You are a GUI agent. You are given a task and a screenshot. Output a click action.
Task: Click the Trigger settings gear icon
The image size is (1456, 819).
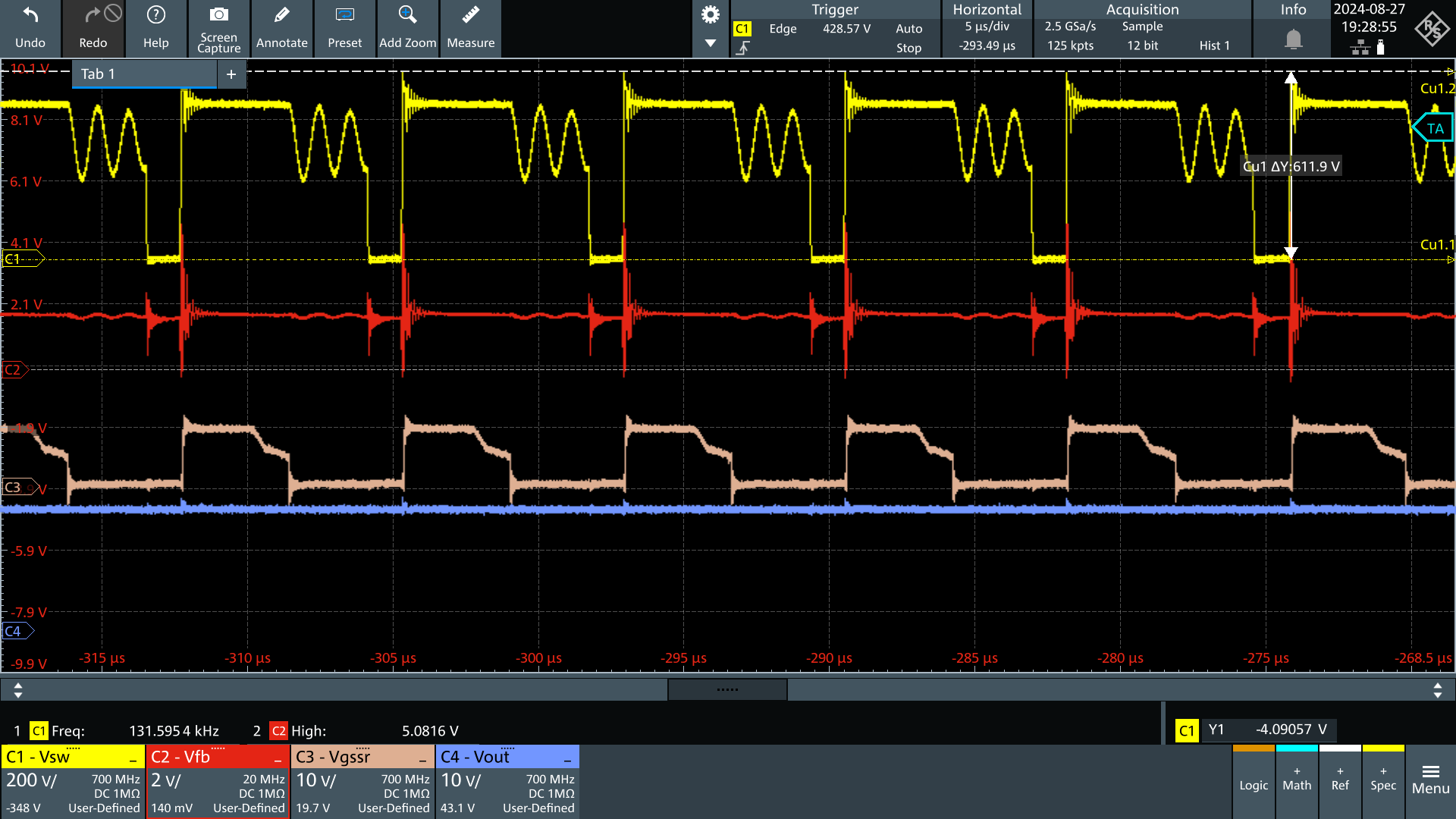pos(709,14)
